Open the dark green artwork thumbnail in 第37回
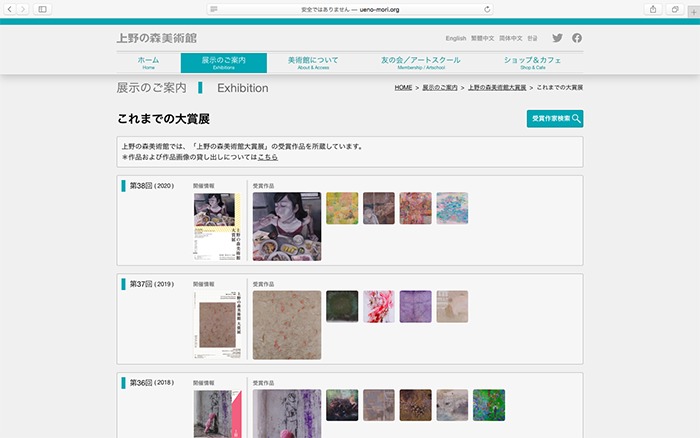This screenshot has height=438, width=700. point(342,306)
